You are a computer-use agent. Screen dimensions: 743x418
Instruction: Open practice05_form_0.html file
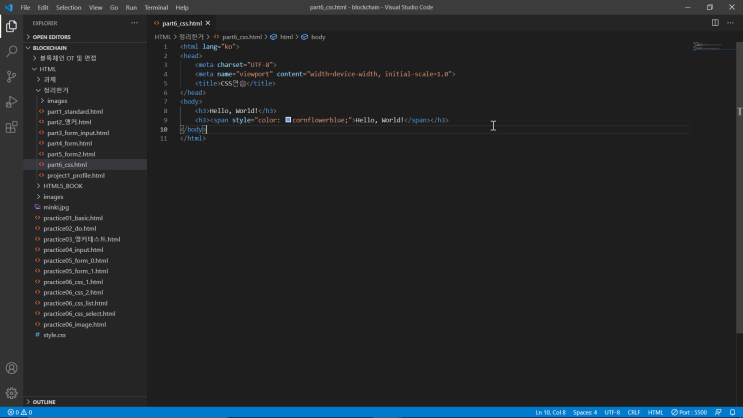click(76, 261)
